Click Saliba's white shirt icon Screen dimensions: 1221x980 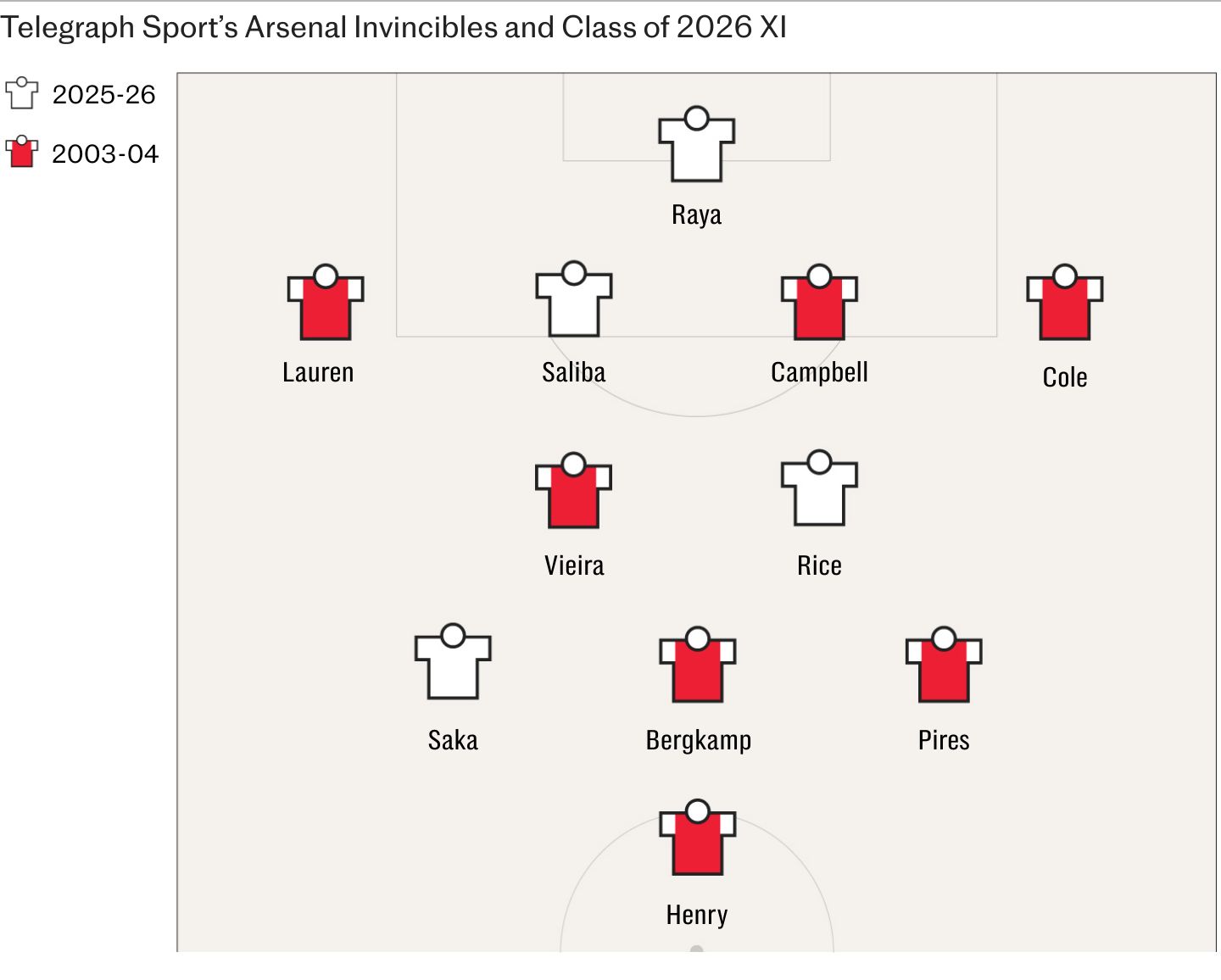tap(574, 298)
